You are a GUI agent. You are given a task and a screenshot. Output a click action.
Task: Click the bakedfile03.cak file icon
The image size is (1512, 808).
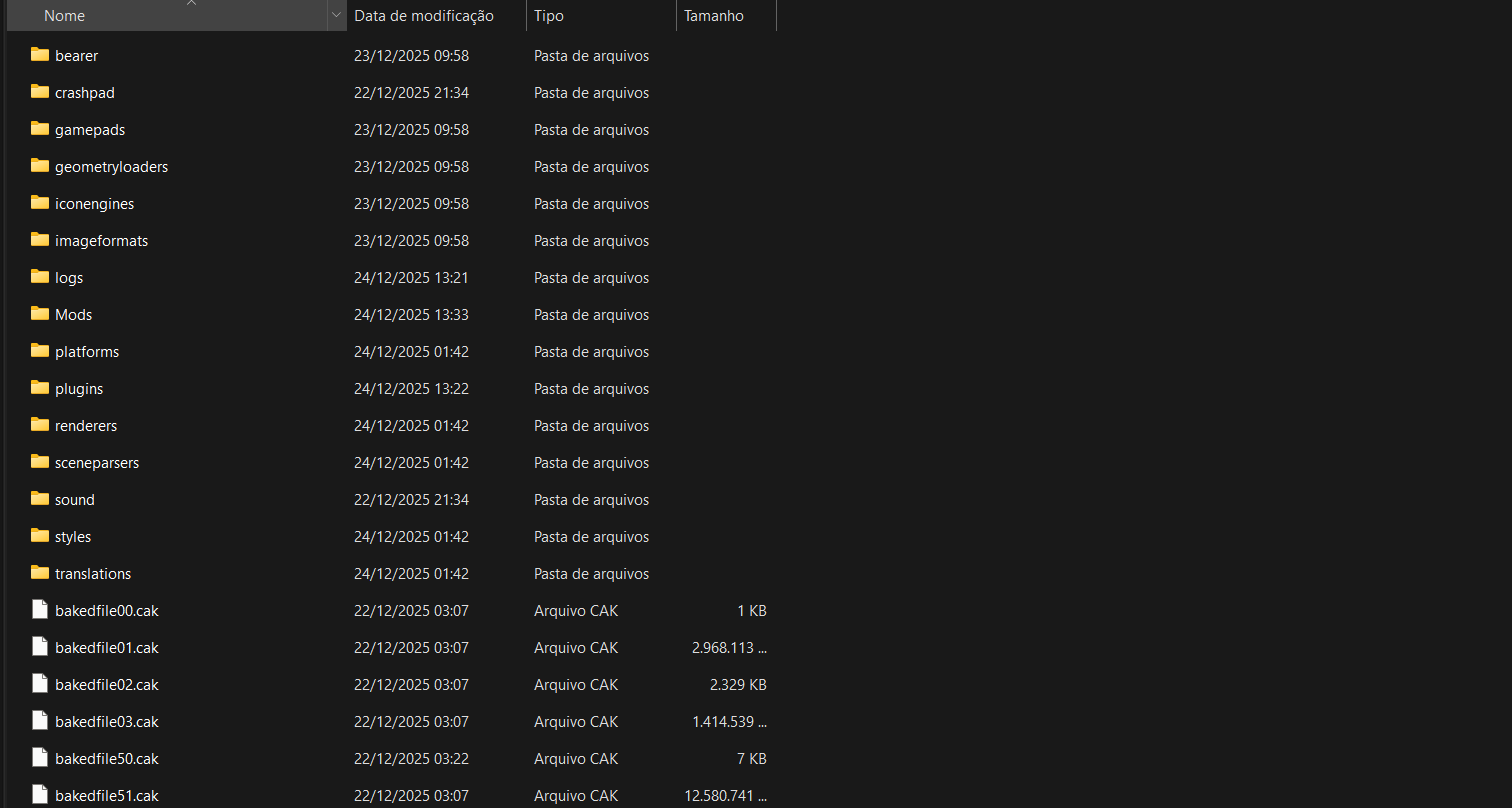(x=40, y=721)
